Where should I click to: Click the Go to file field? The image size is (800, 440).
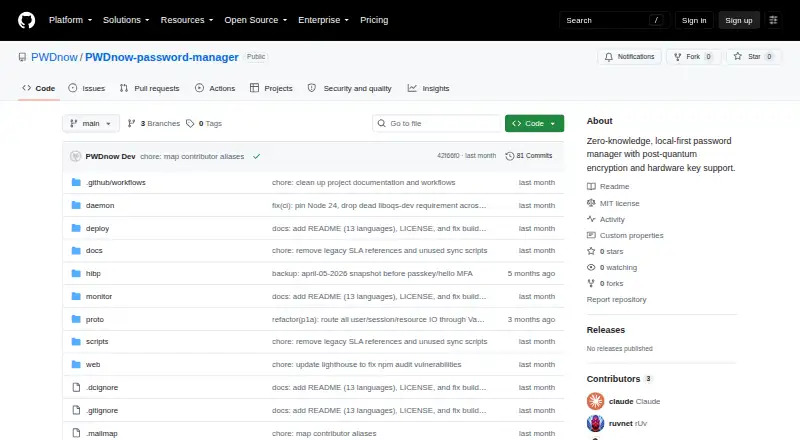click(437, 124)
